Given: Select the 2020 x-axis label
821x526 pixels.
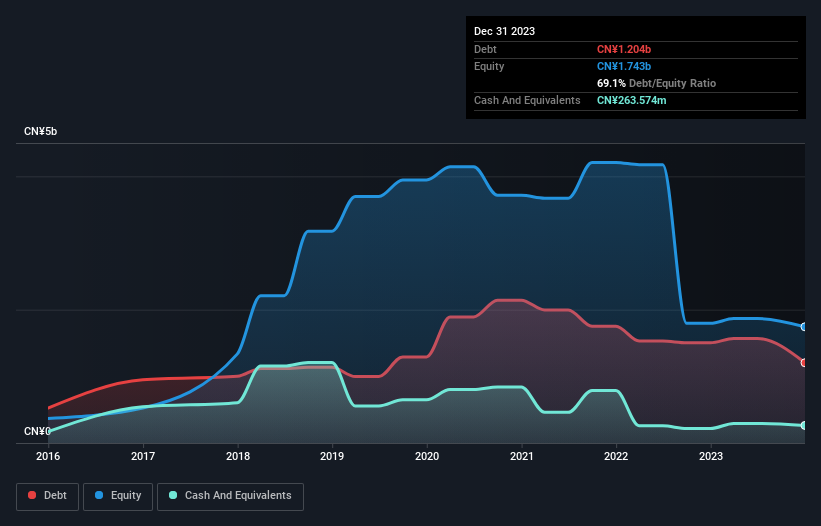Looking at the screenshot, I should 427,456.
